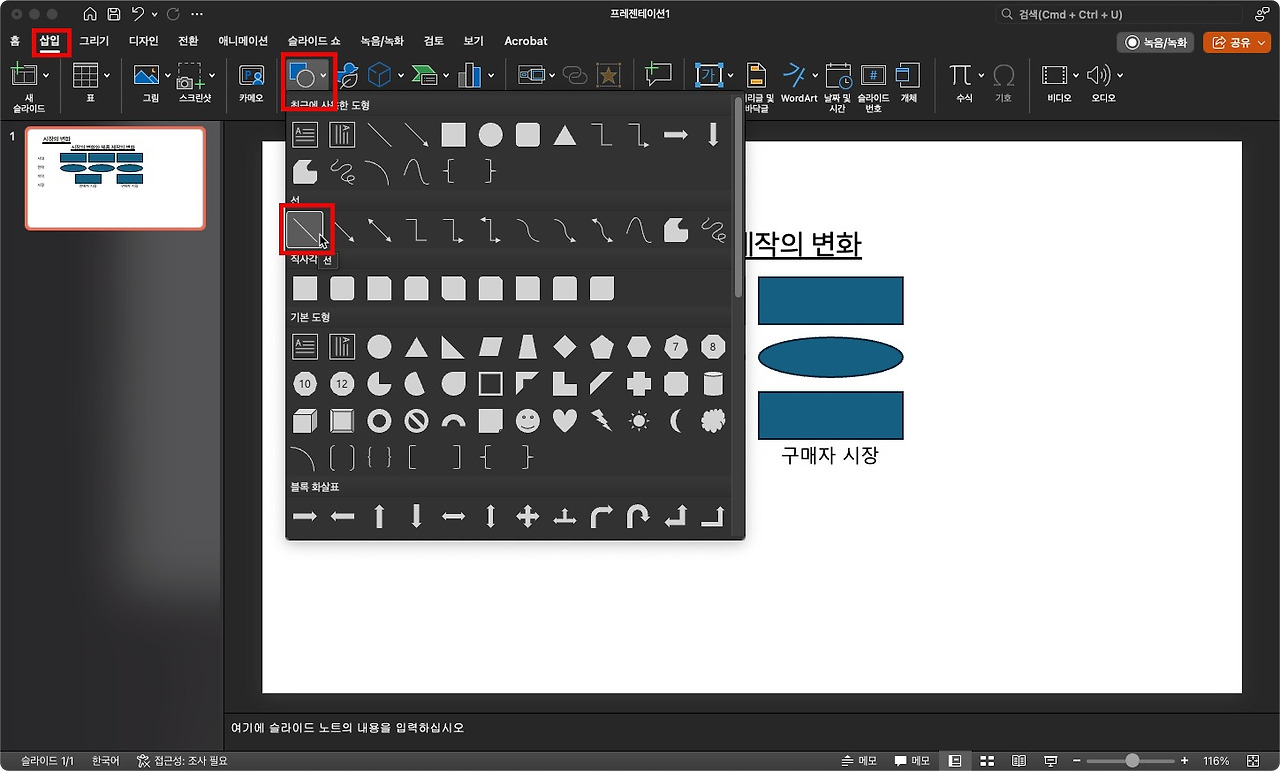Viewport: 1280px width, 771px height.
Task: Toggle comments 메모 with speech bubble icon
Action: (912, 761)
